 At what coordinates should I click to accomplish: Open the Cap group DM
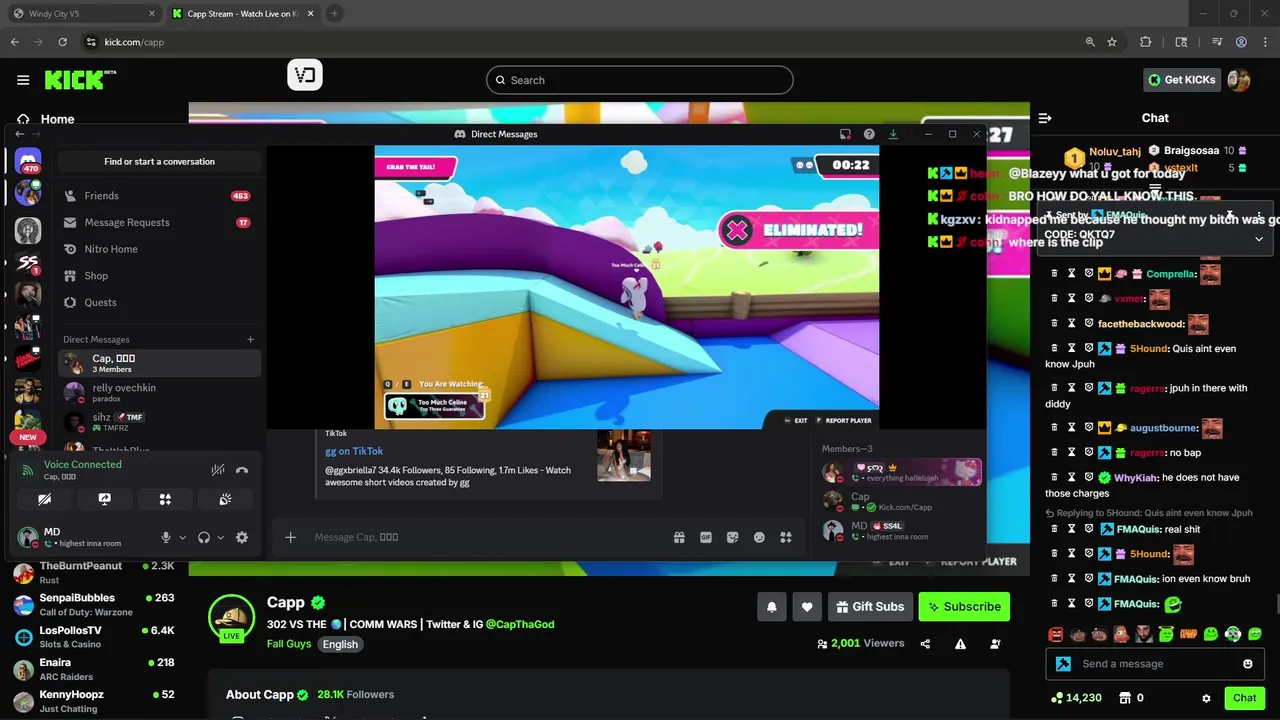(x=159, y=363)
